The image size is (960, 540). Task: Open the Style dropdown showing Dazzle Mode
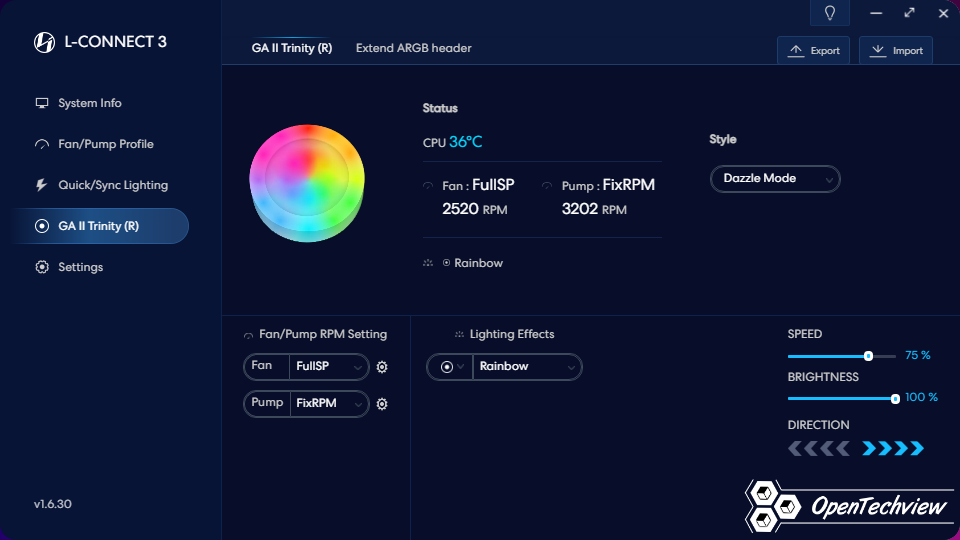pyautogui.click(x=775, y=179)
